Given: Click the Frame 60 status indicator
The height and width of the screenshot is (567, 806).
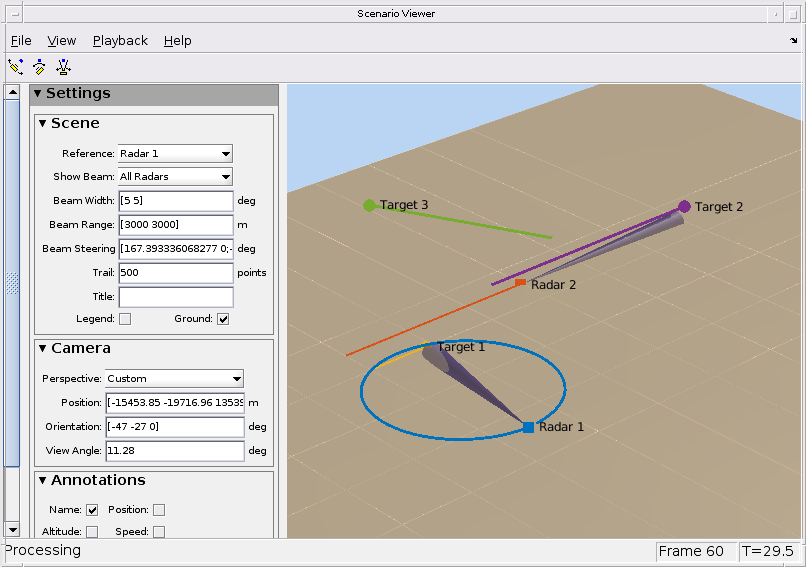Looking at the screenshot, I should [x=695, y=552].
